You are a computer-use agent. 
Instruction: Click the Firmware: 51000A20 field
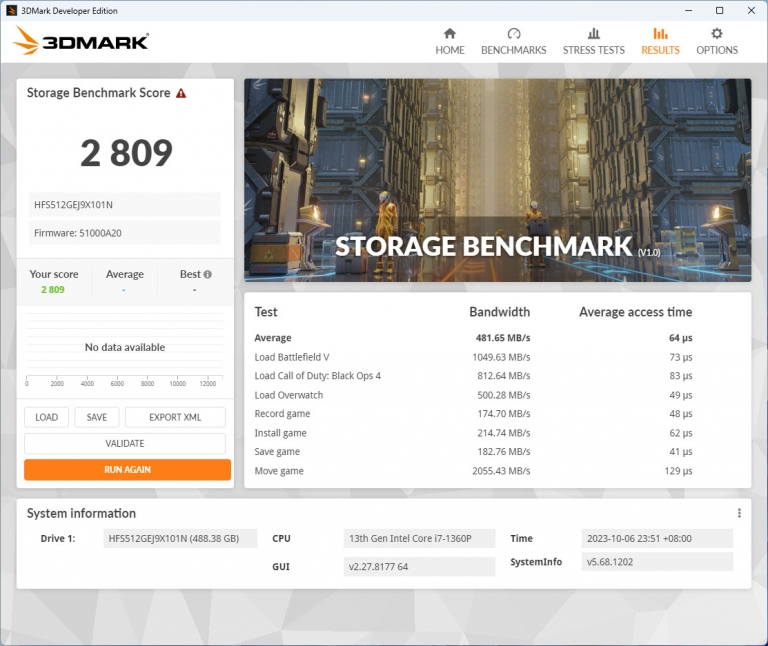(124, 233)
